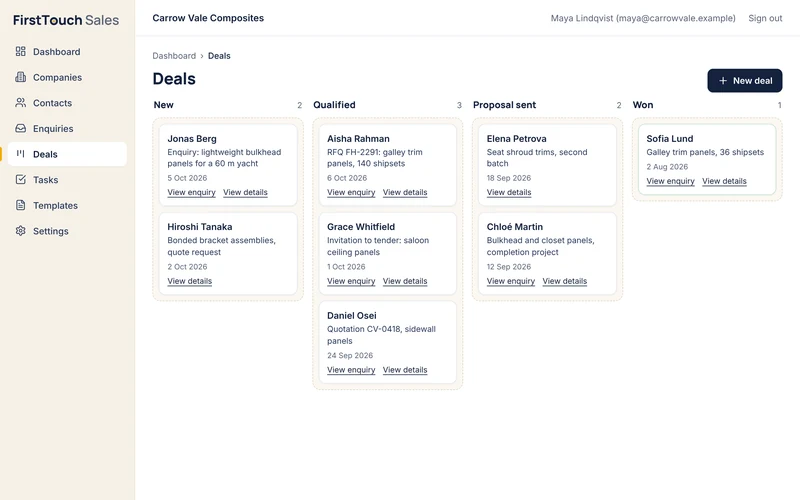View details for Aisha Rahman
Viewport: 800px width, 500px height.
point(405,192)
